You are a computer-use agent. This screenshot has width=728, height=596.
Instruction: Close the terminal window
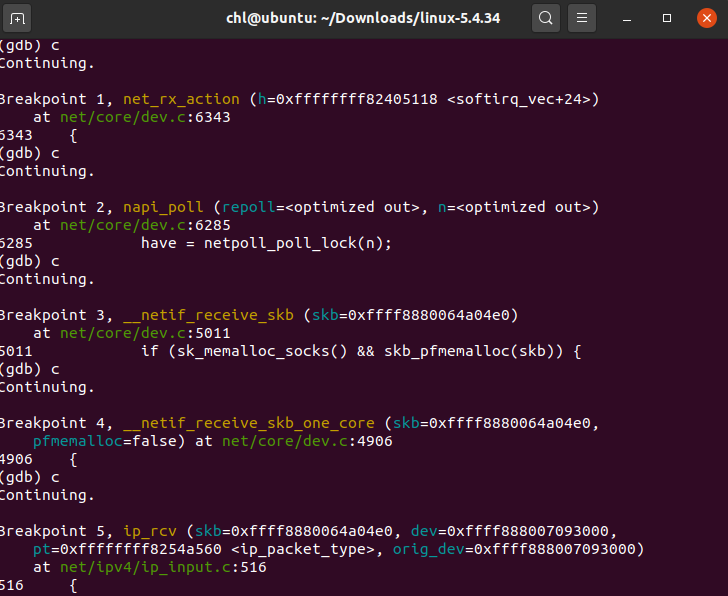click(707, 19)
